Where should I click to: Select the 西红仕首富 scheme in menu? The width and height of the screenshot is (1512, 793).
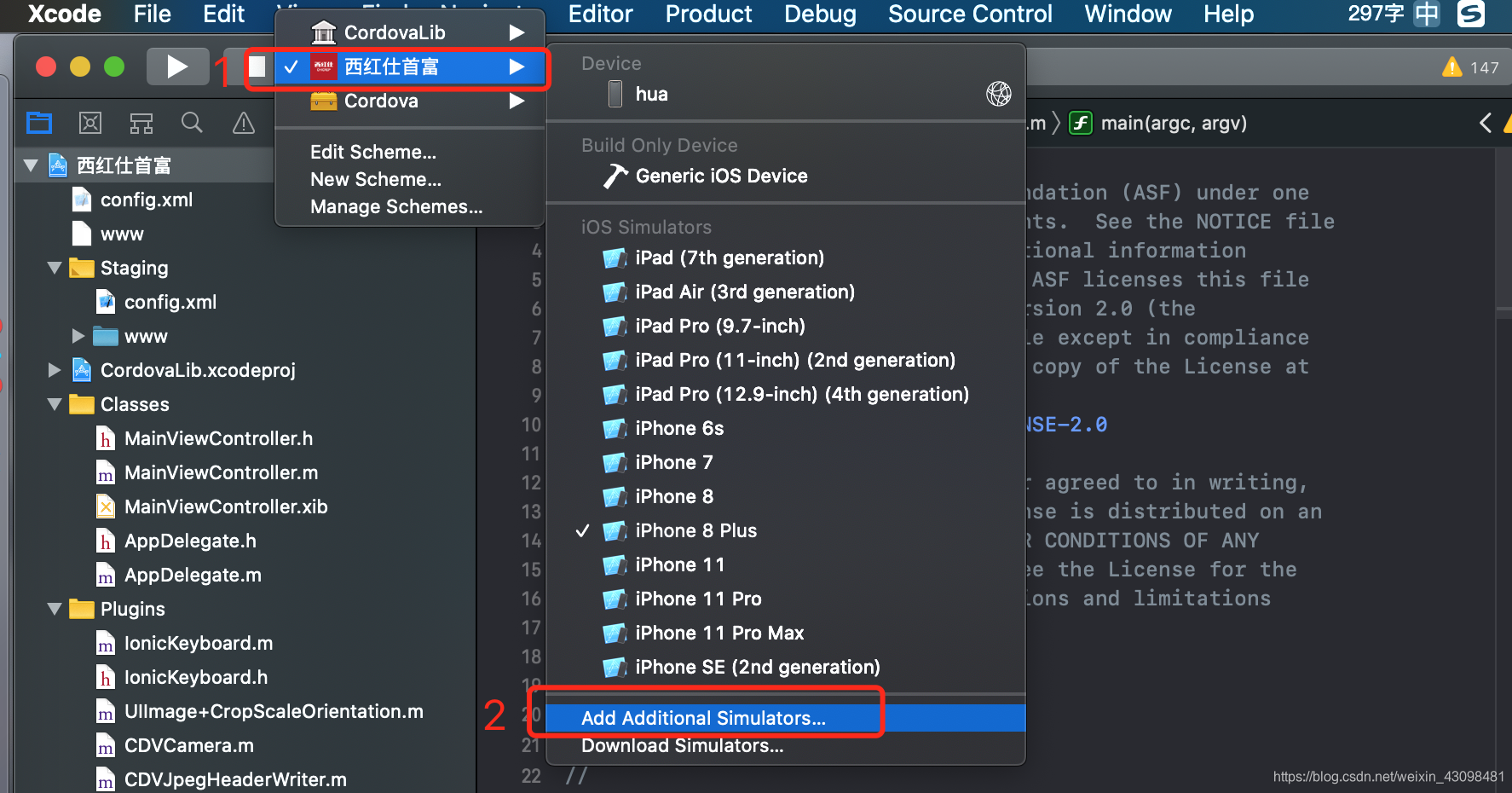410,67
